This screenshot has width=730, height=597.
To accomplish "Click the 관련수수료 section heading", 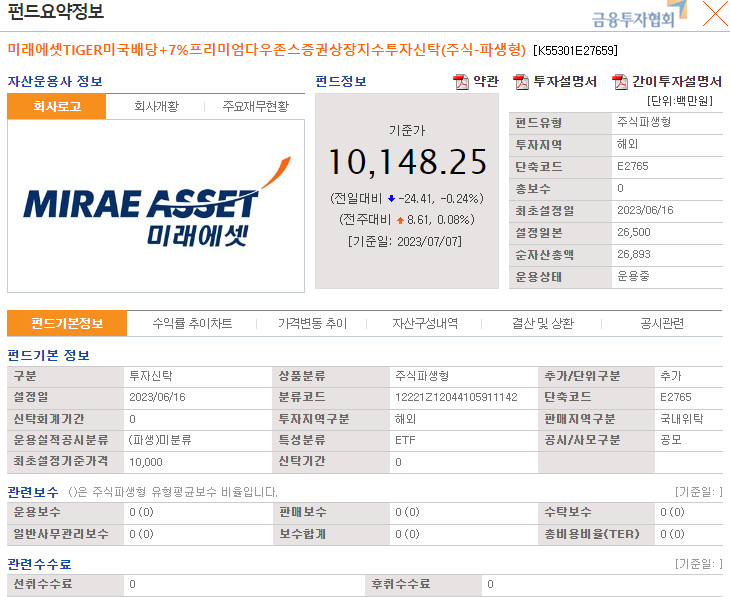I will (39, 564).
